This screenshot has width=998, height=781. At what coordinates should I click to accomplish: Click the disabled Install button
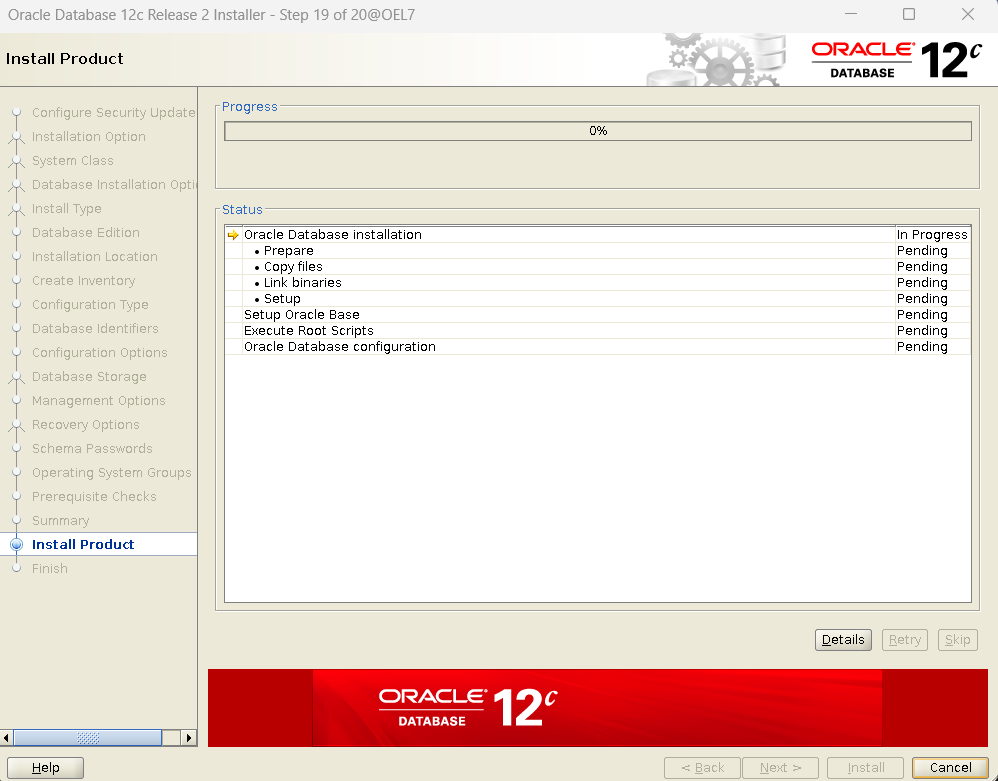[866, 768]
